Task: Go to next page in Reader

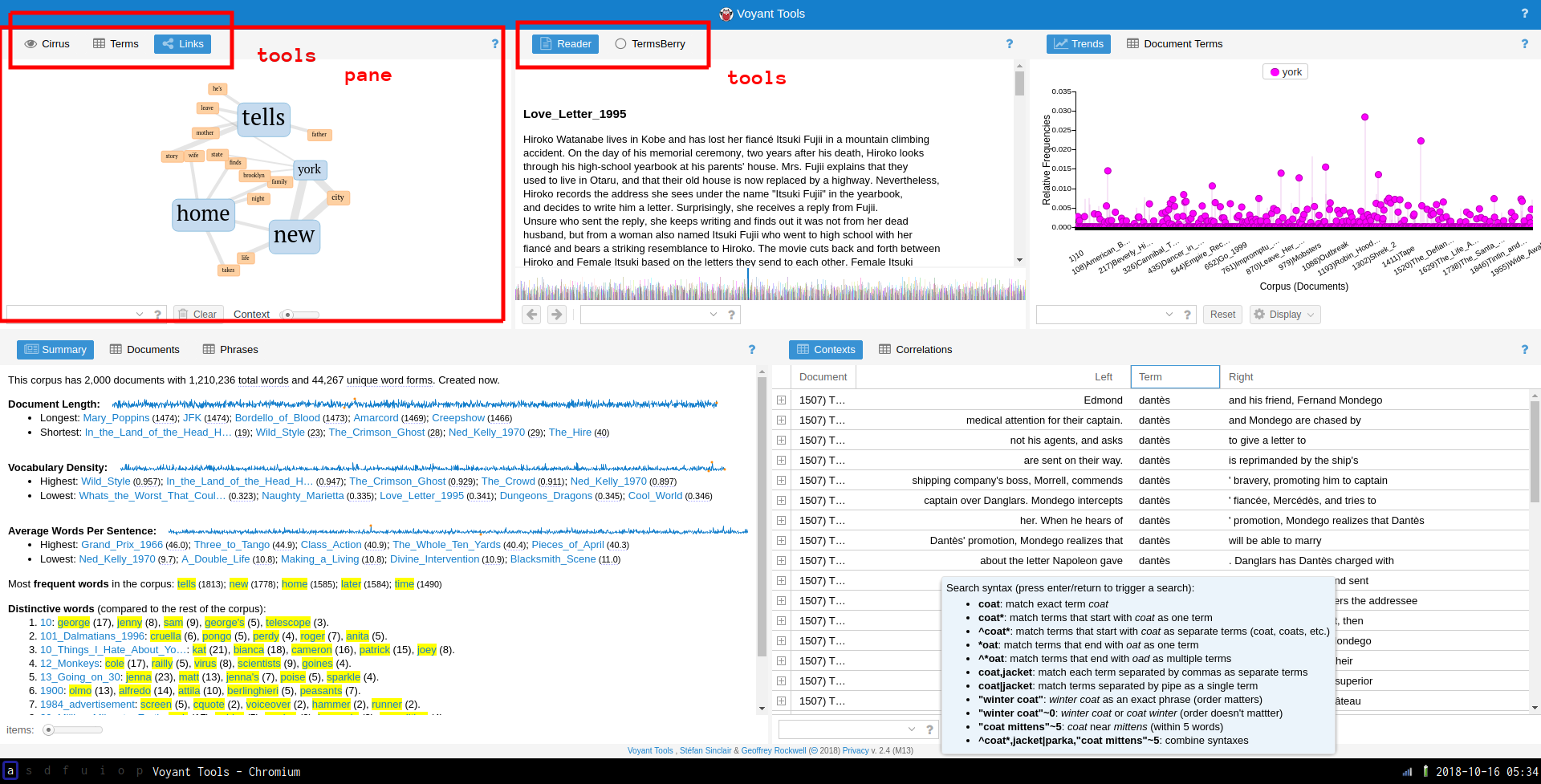Action: (x=557, y=315)
